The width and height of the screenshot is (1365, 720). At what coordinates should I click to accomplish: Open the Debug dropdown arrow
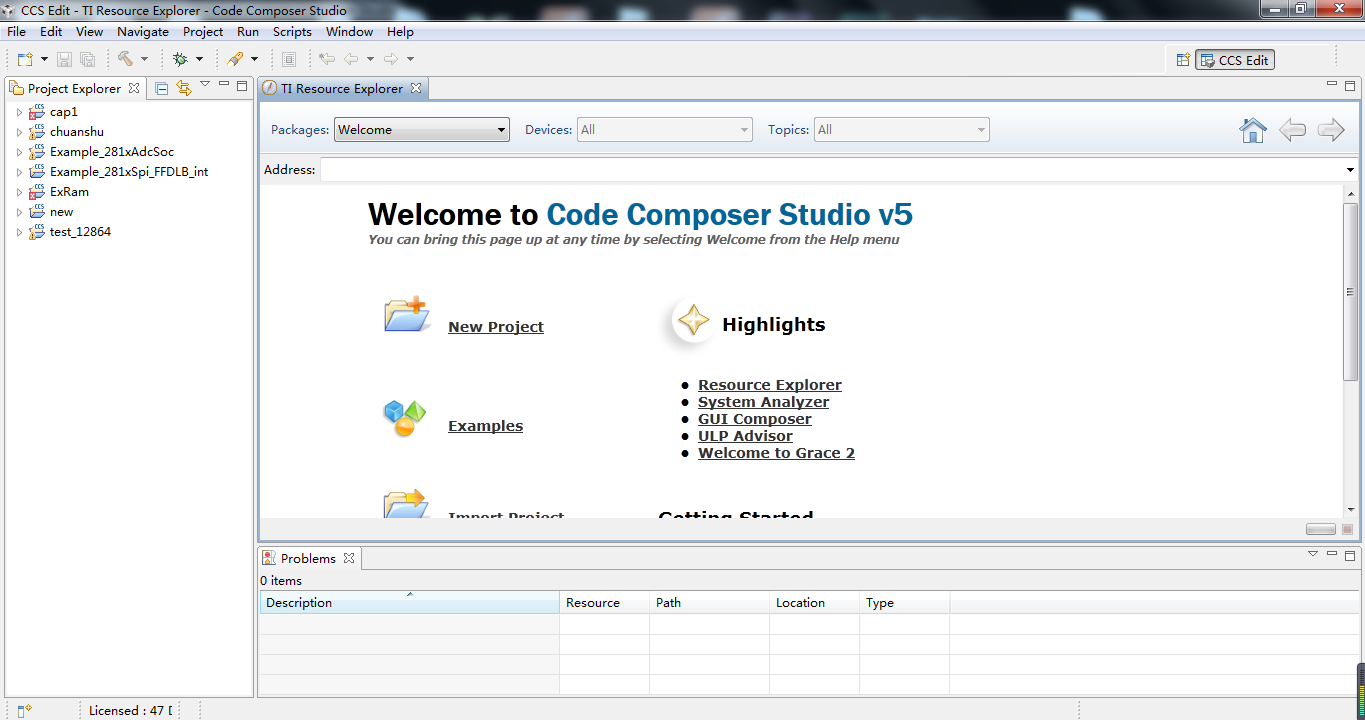pyautogui.click(x=199, y=60)
